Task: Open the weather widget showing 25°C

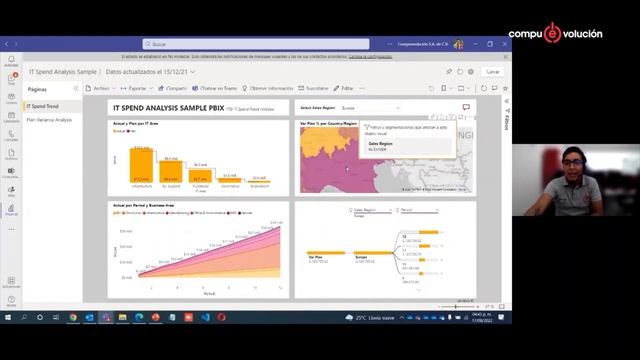Action: pos(370,318)
